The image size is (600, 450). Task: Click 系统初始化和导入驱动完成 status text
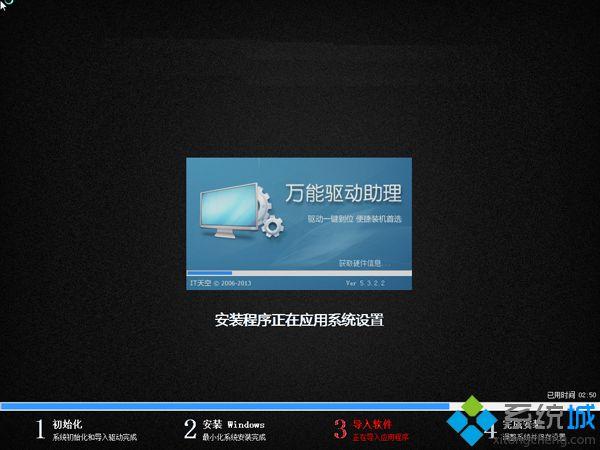click(95, 437)
